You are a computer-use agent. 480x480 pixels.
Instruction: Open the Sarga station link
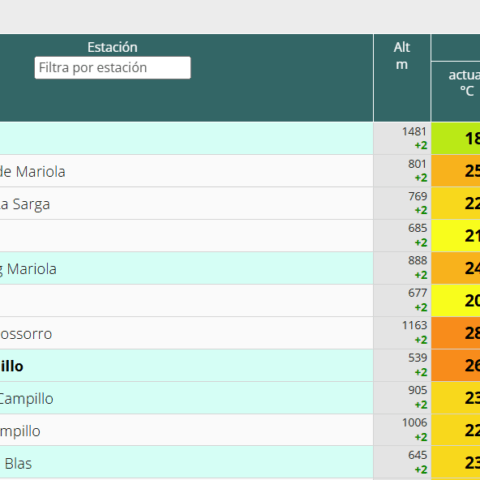coord(25,204)
